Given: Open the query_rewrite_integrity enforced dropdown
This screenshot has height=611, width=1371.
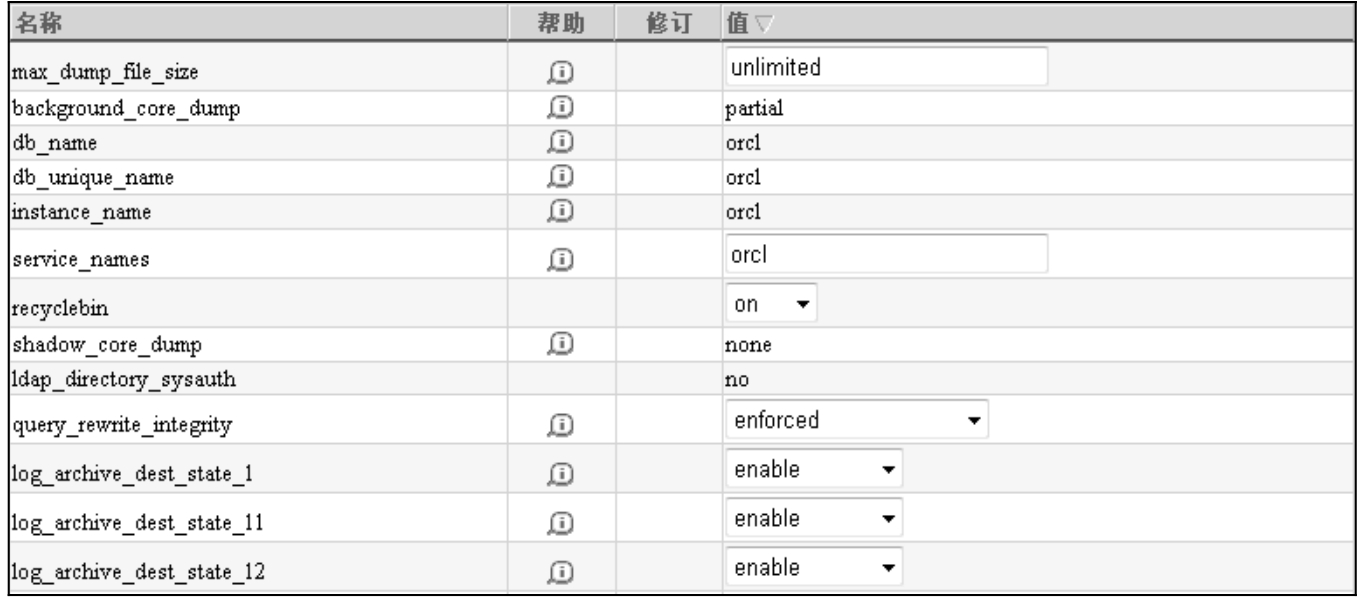Looking at the screenshot, I should [x=856, y=420].
